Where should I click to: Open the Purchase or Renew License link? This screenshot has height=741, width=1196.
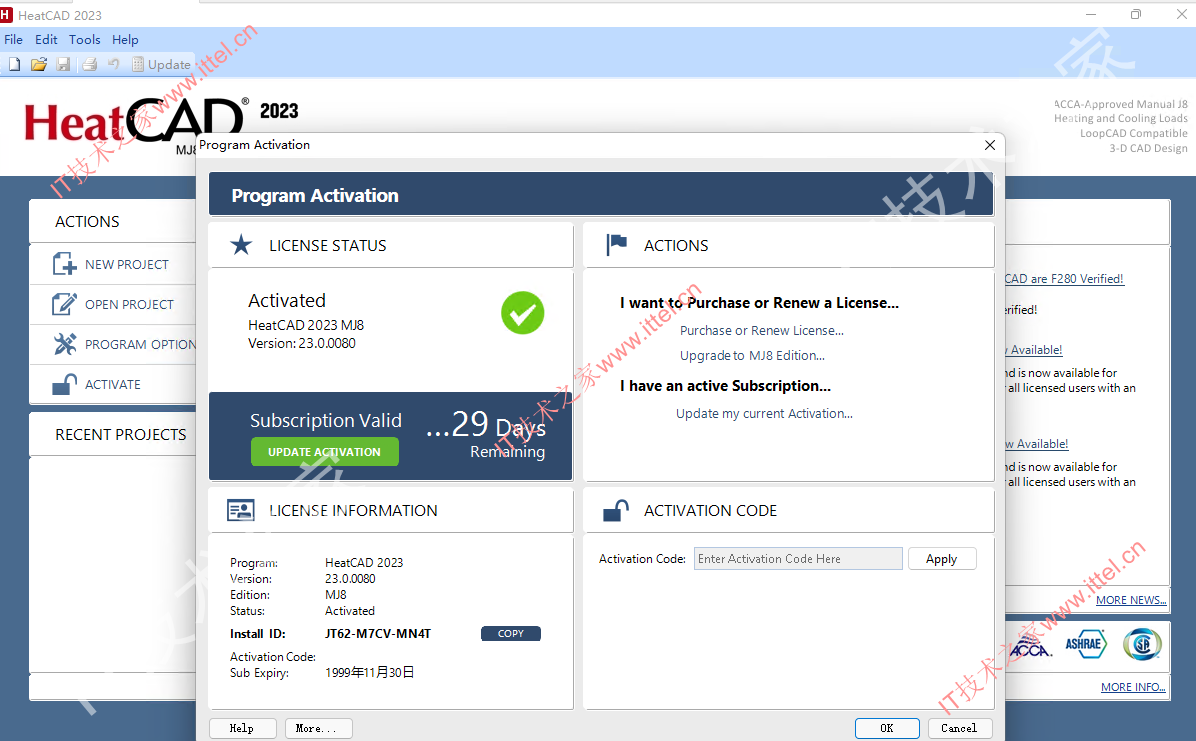coord(762,330)
